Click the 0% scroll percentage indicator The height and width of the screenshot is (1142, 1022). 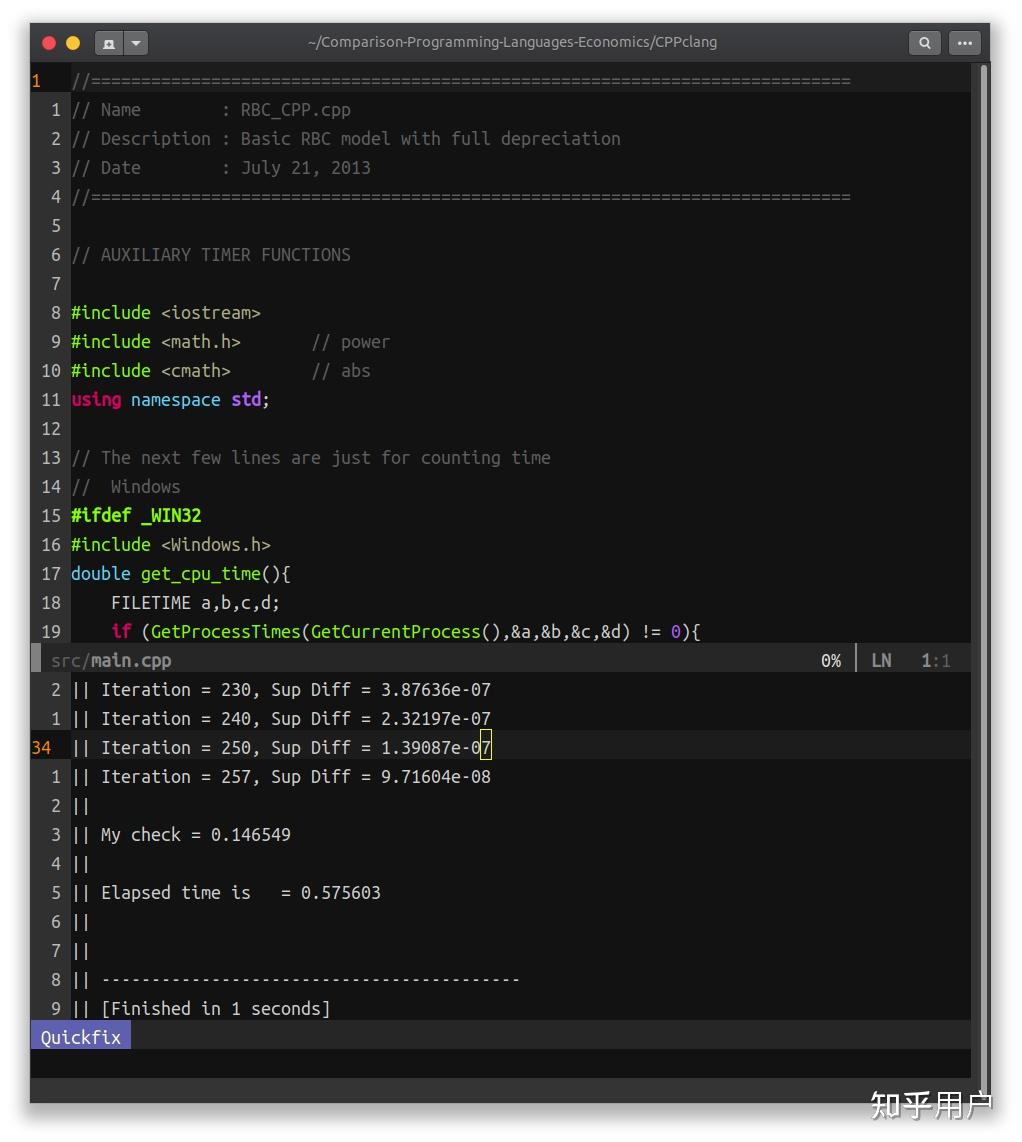tap(830, 660)
